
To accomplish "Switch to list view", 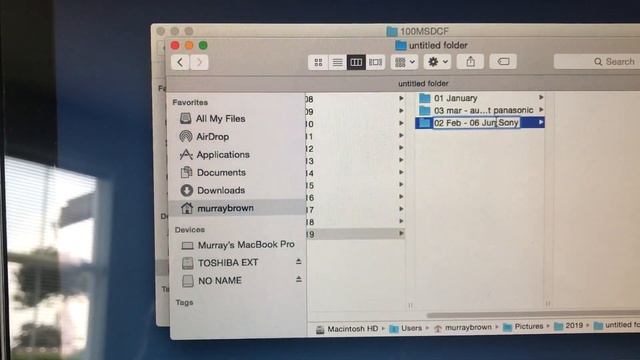I will [337, 62].
